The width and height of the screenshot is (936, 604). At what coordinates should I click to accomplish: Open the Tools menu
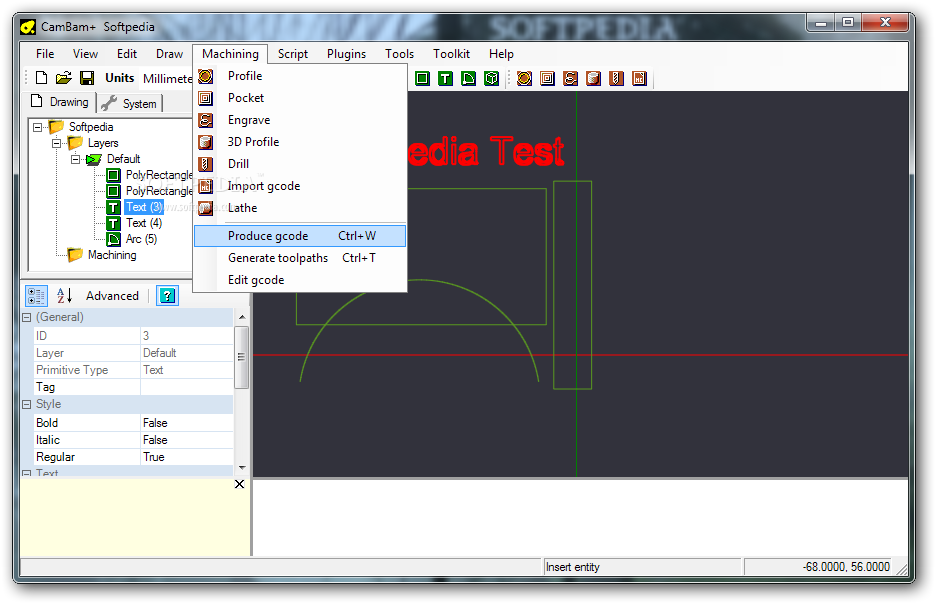coord(399,54)
